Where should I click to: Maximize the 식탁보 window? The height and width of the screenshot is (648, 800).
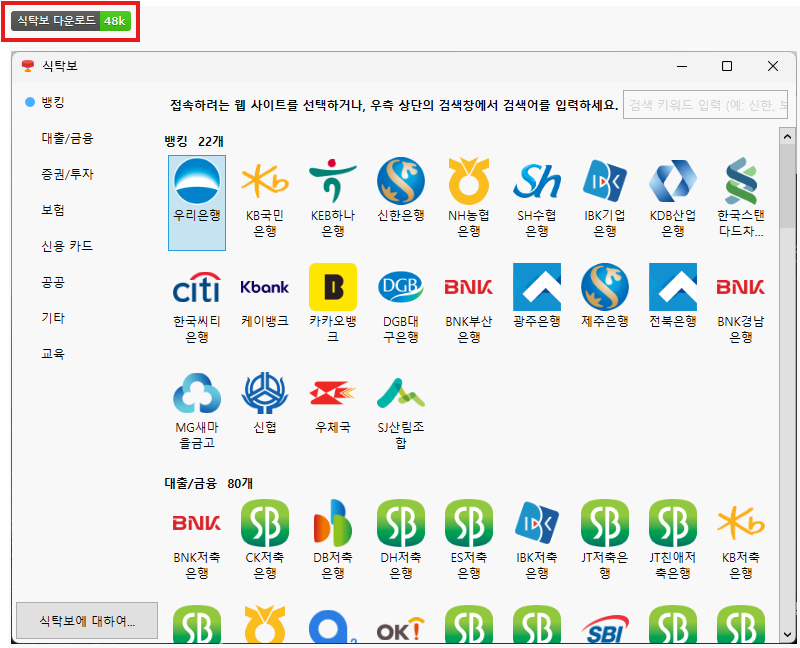(727, 66)
